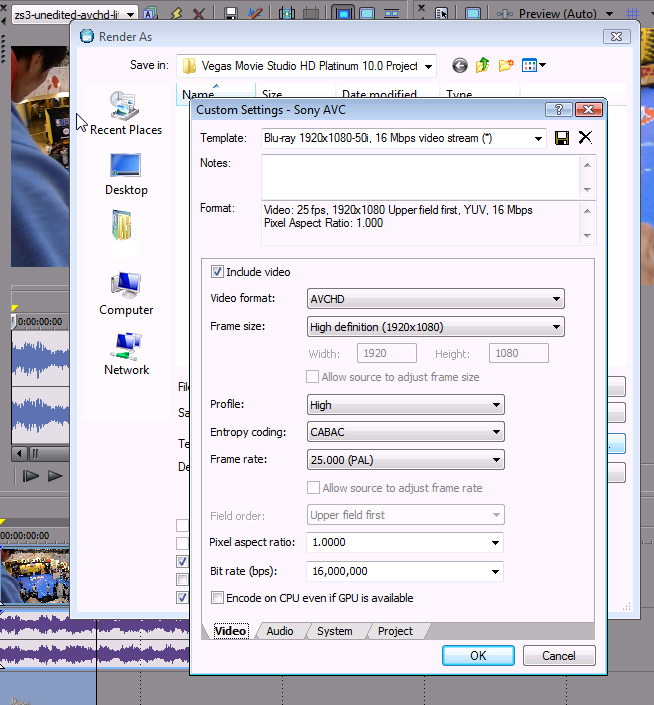Click the lightning bolt icon in Vegas toolbar

176,13
